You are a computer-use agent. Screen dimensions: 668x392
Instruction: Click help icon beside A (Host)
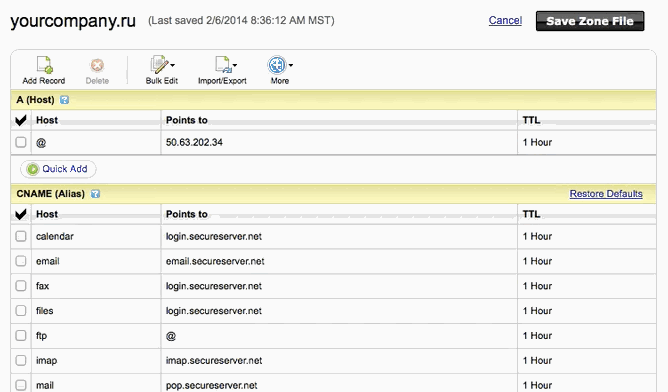click(x=64, y=100)
